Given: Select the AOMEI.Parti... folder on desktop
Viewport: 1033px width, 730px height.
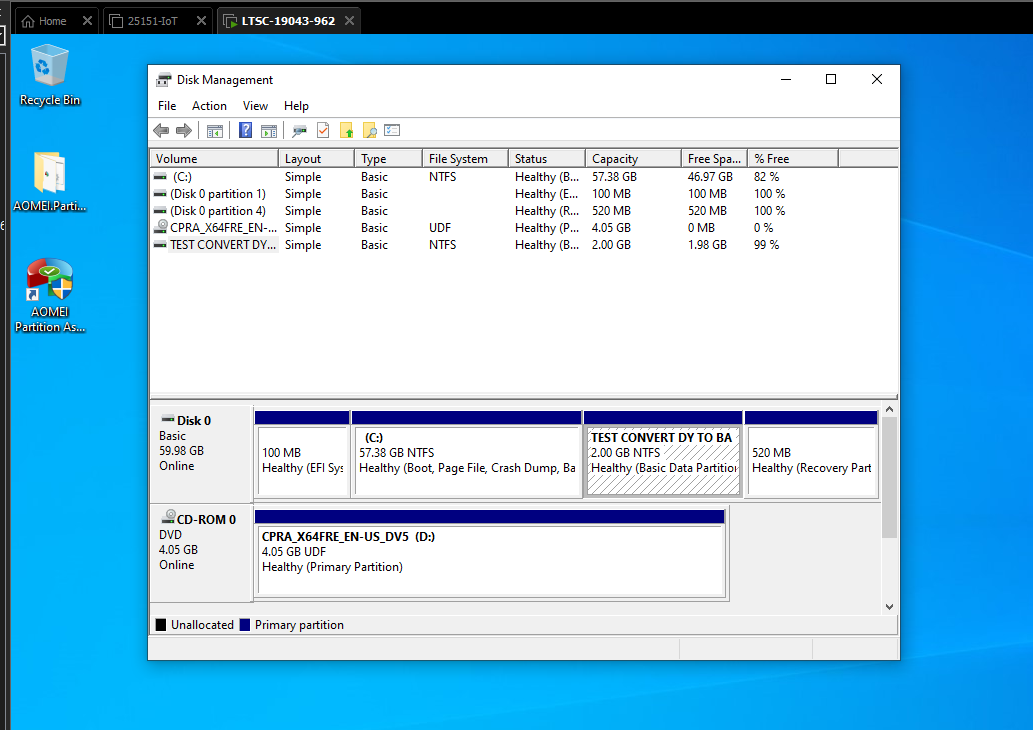Looking at the screenshot, I should (x=49, y=181).
